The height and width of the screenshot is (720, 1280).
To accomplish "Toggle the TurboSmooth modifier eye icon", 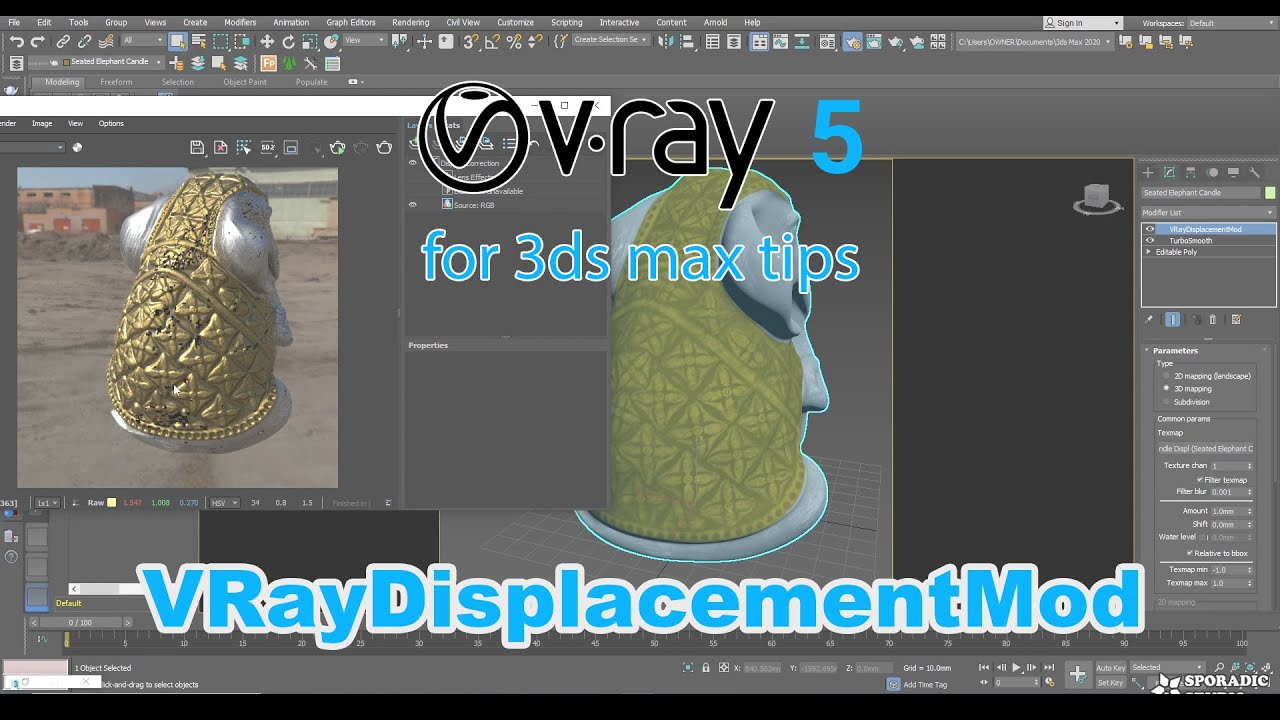I will (x=1149, y=240).
